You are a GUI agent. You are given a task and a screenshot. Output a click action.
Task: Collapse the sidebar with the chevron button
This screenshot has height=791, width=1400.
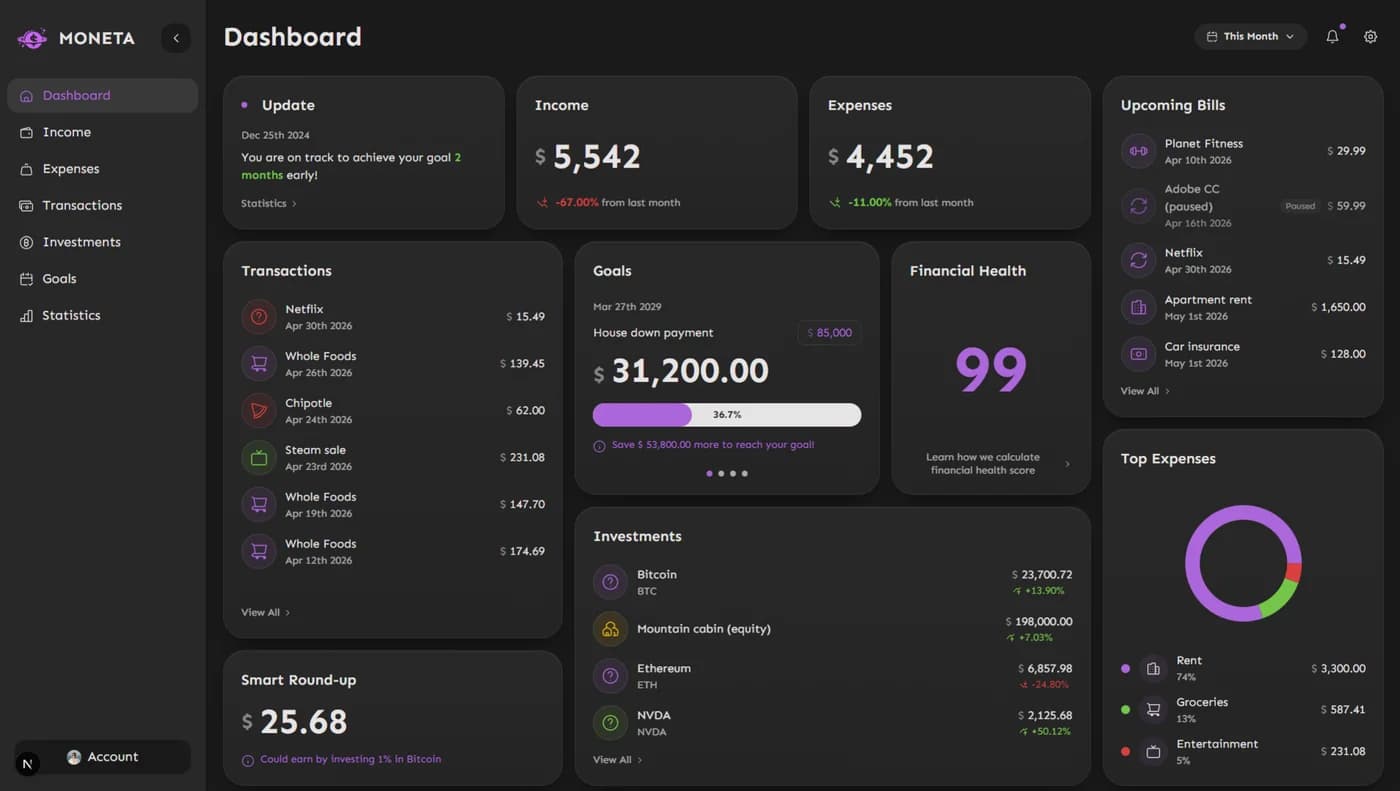[x=176, y=38]
